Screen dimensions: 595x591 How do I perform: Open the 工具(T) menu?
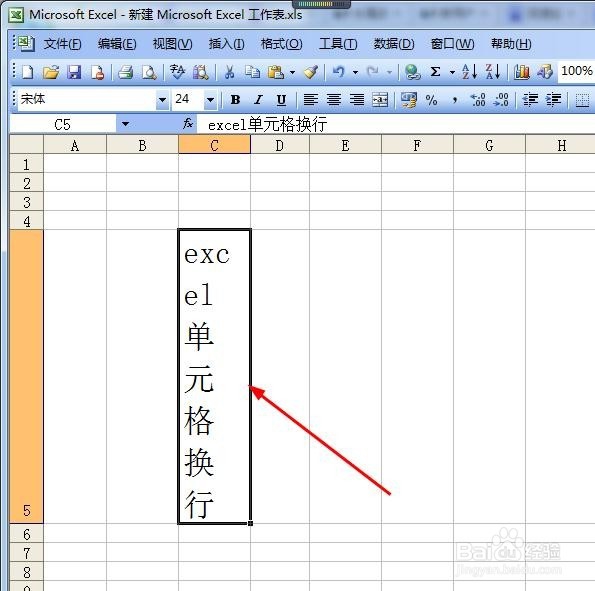[338, 44]
